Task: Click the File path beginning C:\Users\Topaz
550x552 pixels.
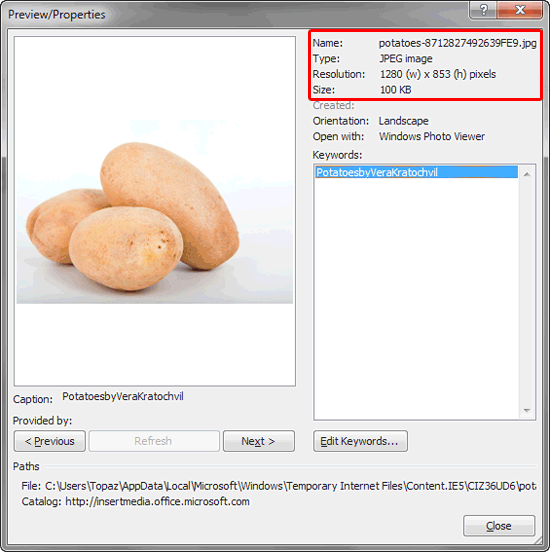Action: [290, 486]
